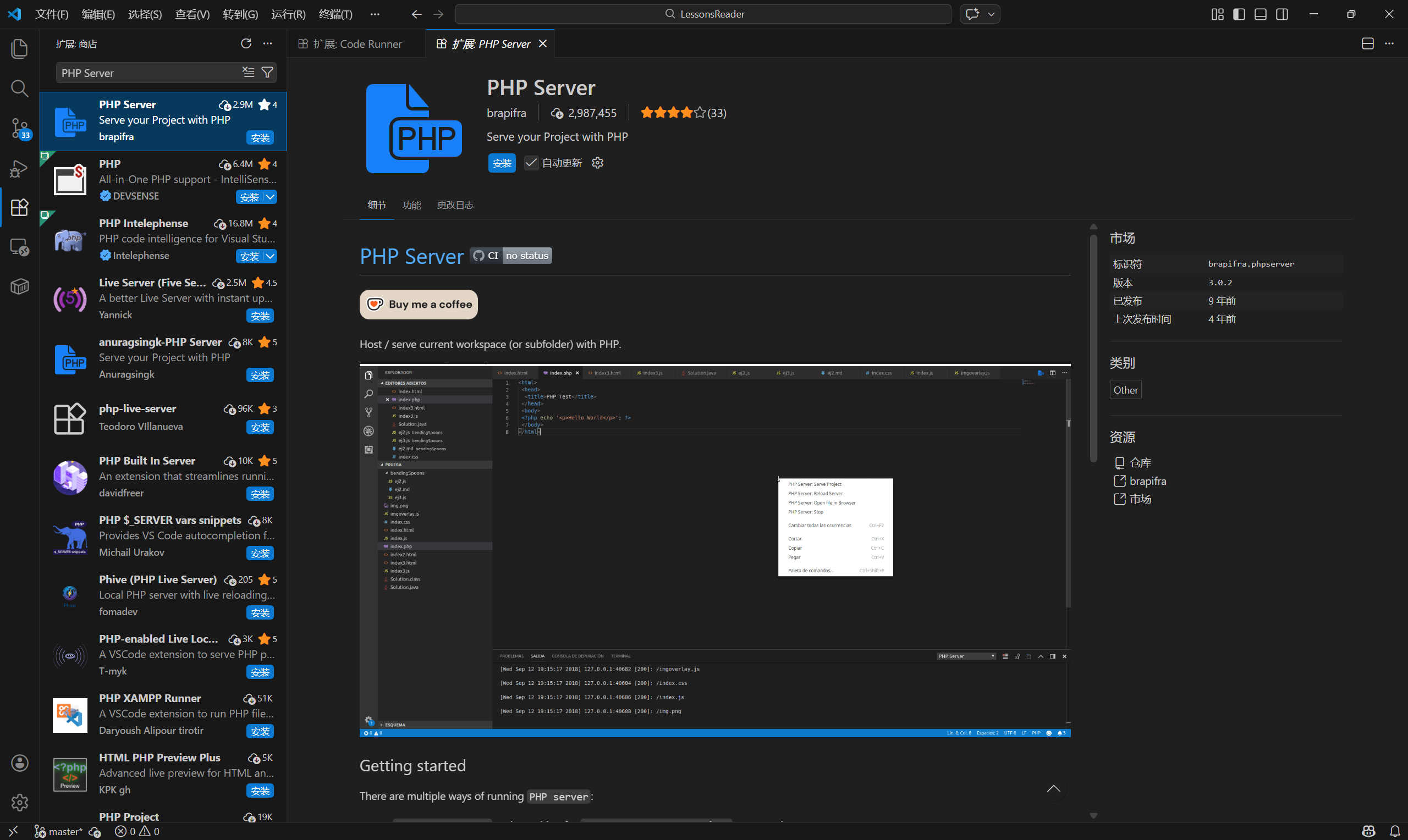The height and width of the screenshot is (840, 1408).
Task: Open Run and Debug view
Action: [19, 168]
